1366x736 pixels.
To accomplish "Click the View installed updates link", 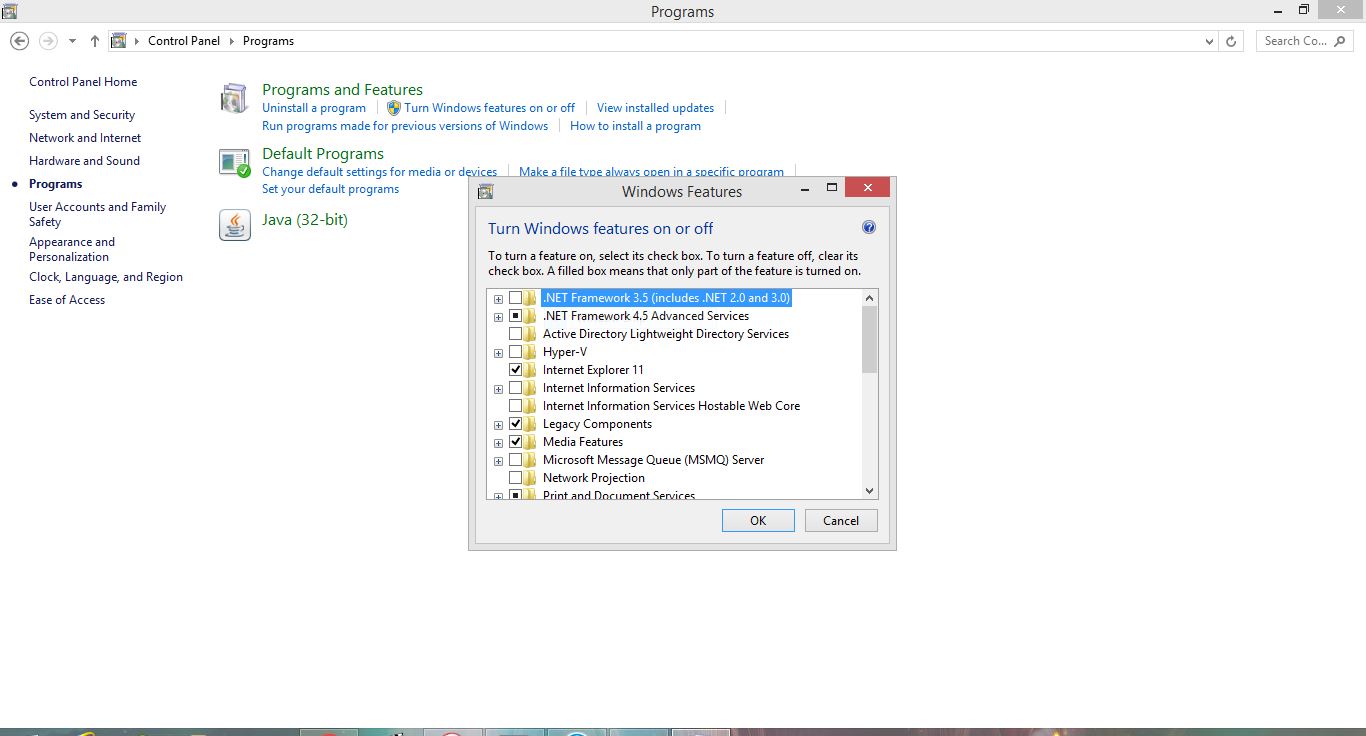I will click(655, 108).
